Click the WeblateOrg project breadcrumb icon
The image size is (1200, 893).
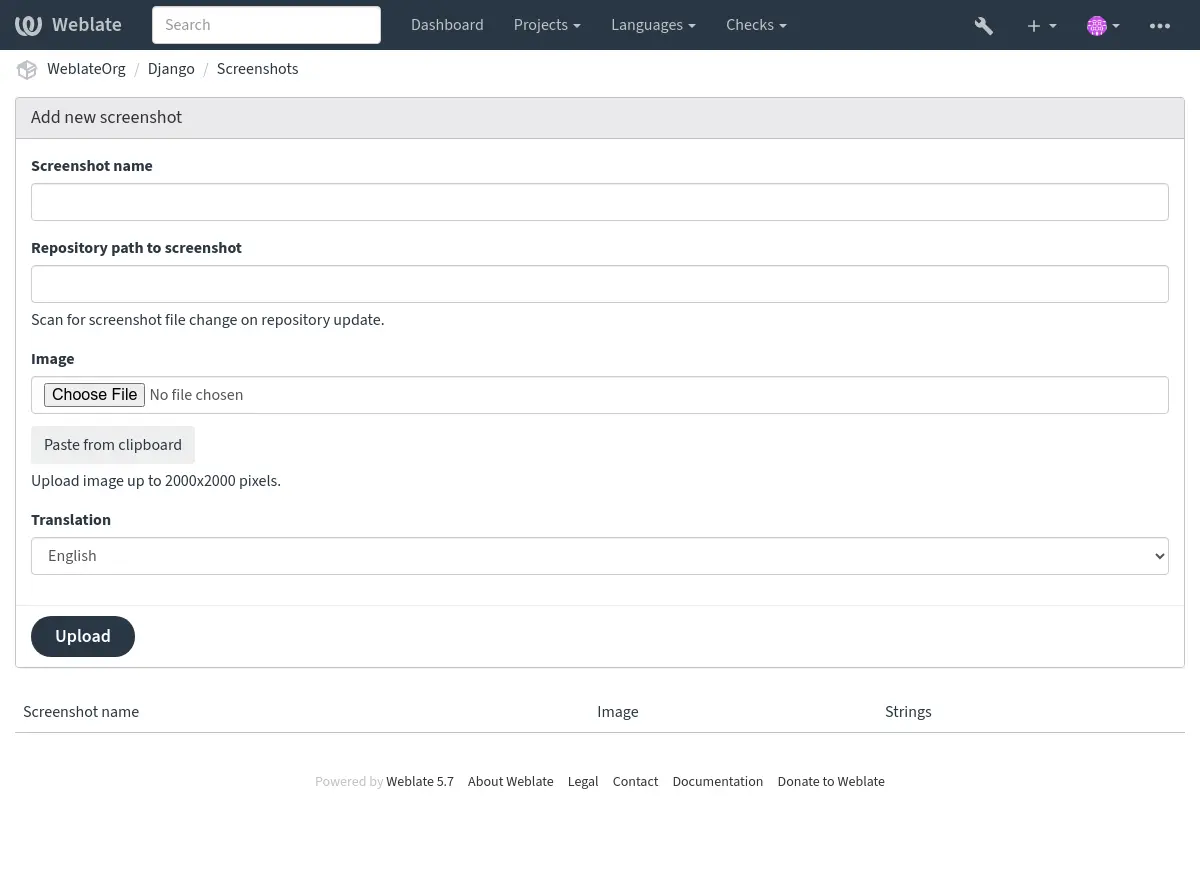click(x=27, y=69)
